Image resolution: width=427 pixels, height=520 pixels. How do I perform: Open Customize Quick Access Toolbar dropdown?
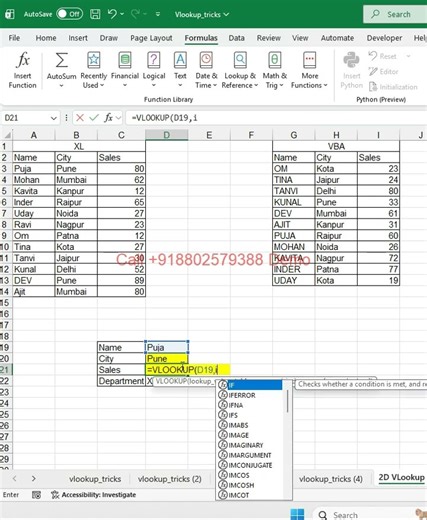point(158,14)
